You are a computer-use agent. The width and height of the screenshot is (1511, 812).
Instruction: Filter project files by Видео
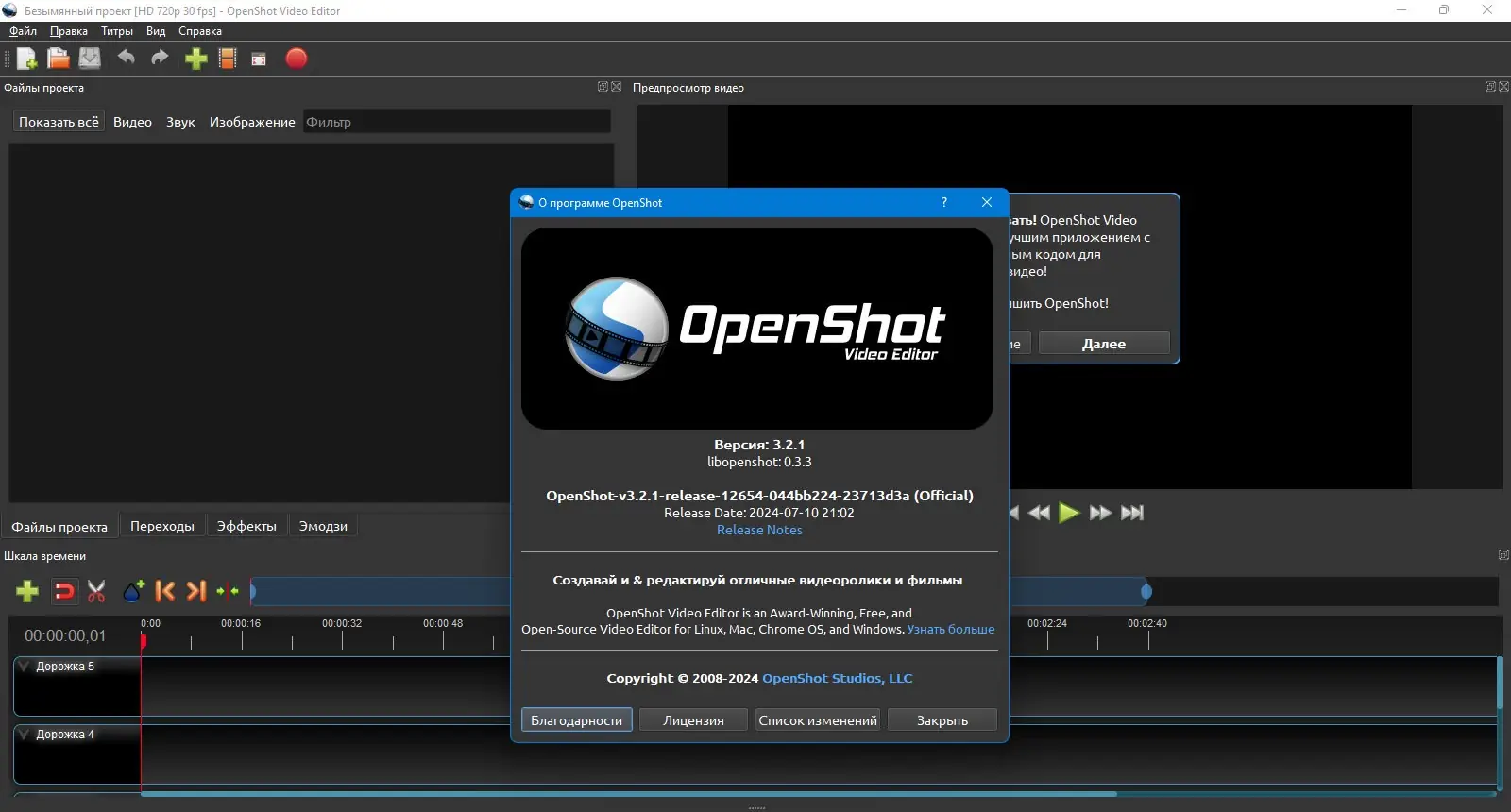pyautogui.click(x=132, y=122)
